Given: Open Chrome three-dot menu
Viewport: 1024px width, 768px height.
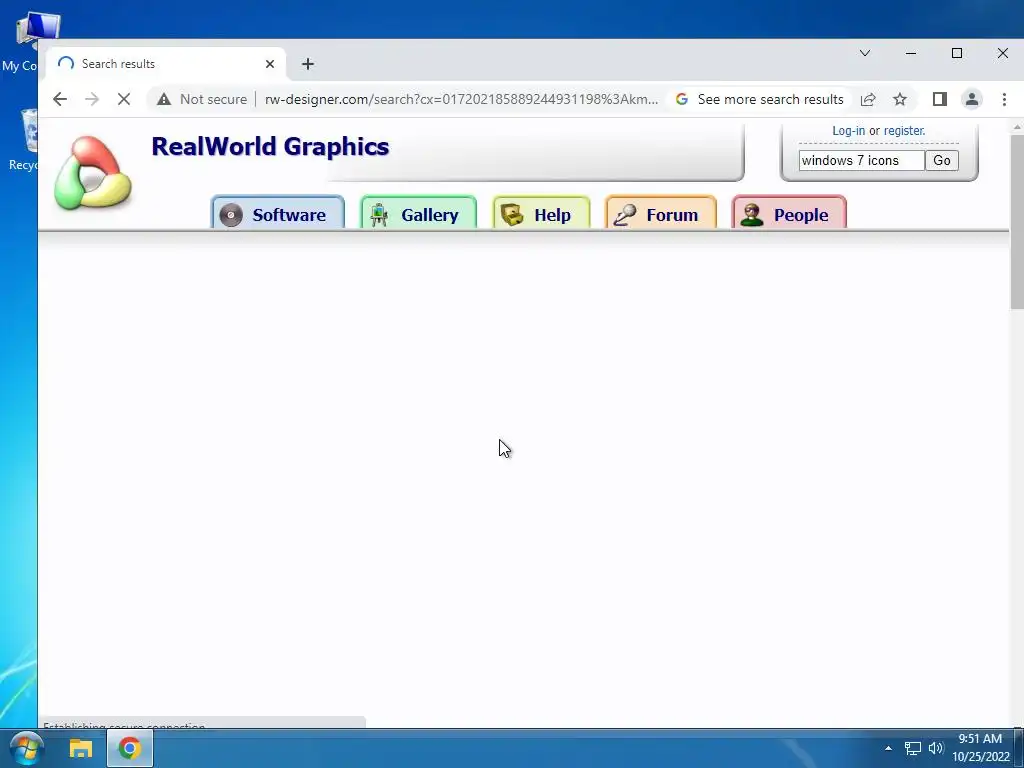Looking at the screenshot, I should point(1004,99).
